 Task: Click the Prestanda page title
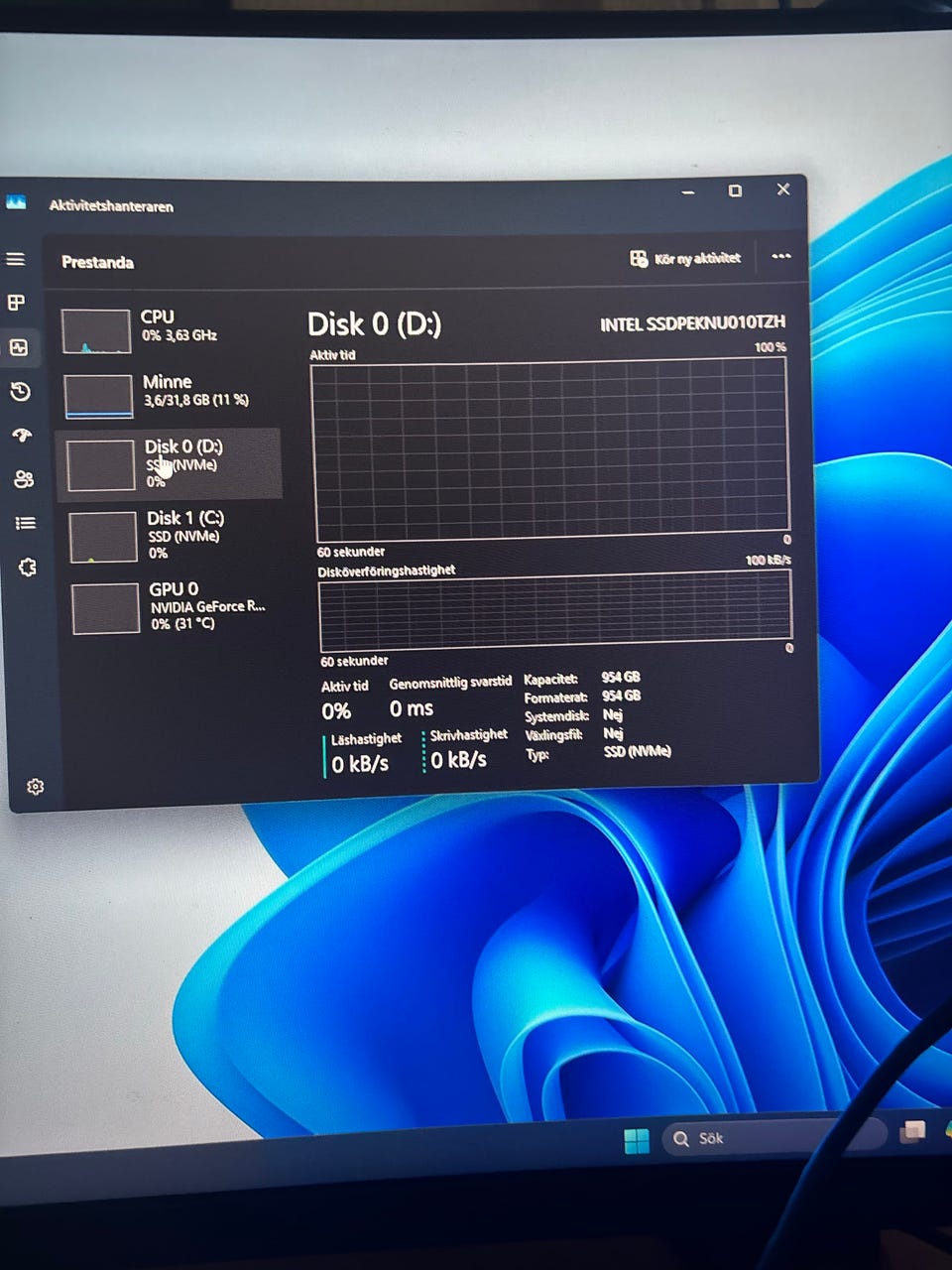coord(97,262)
